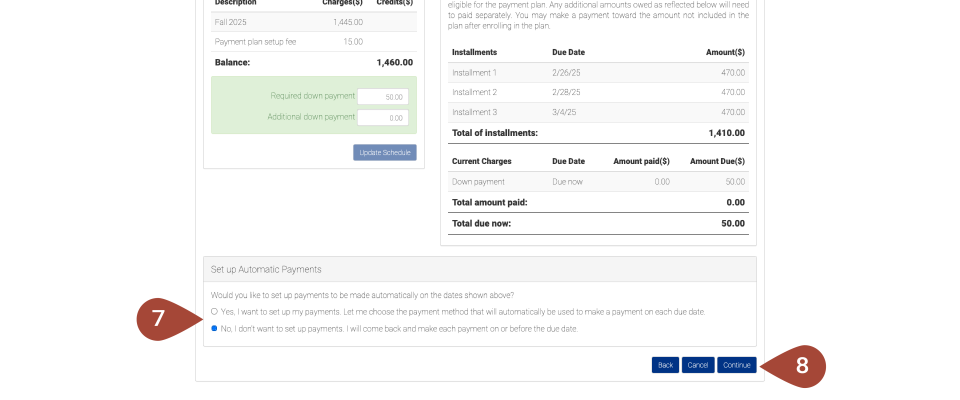Focus the Additional down payment input

(383, 118)
